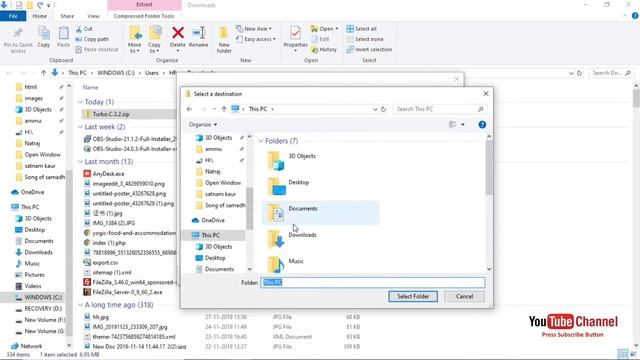This screenshot has height=360, width=640.
Task: Click OneDrive in dialog tree
Action: tap(209, 220)
